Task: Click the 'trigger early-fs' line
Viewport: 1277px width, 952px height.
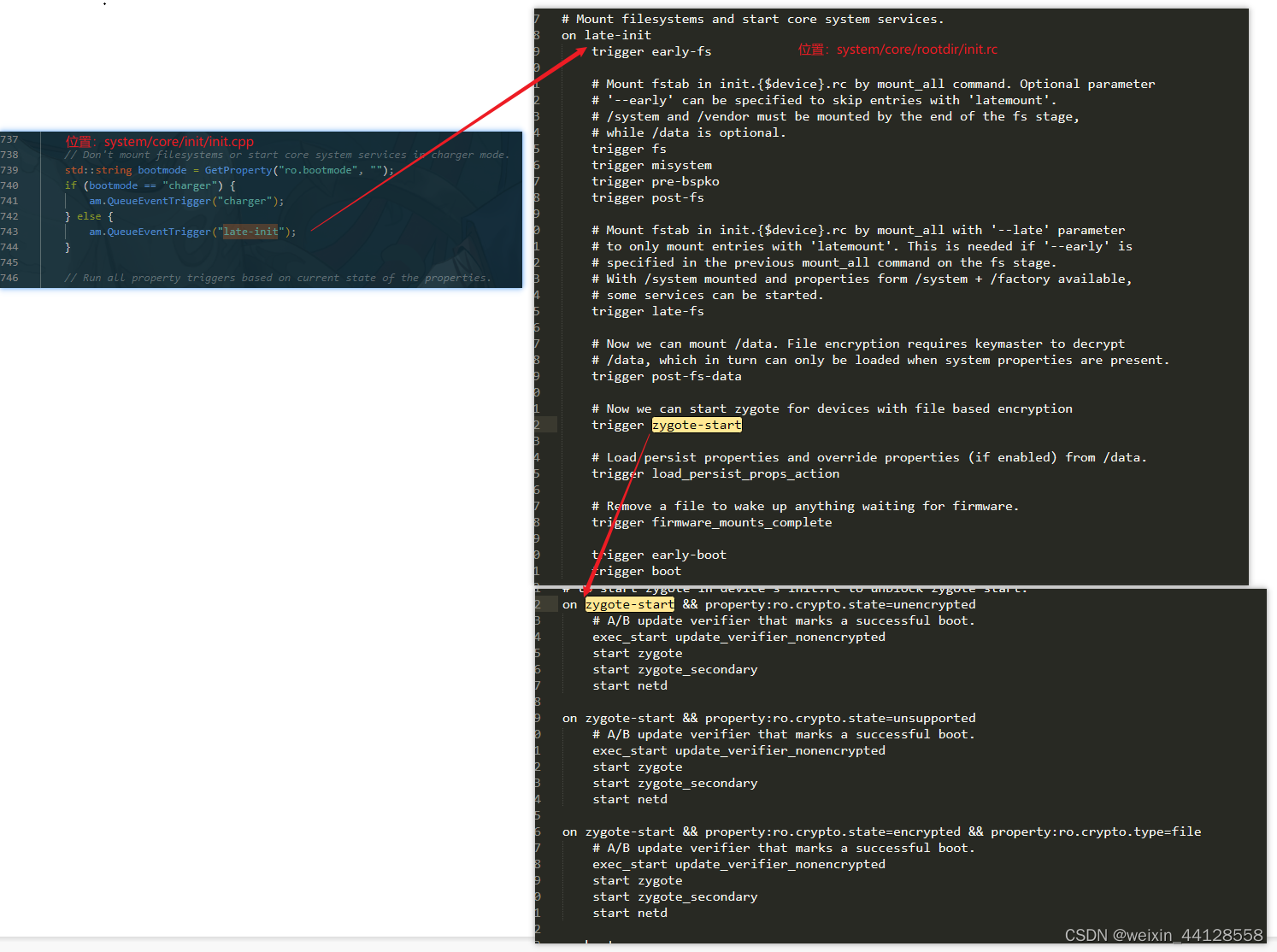Action: (x=651, y=51)
